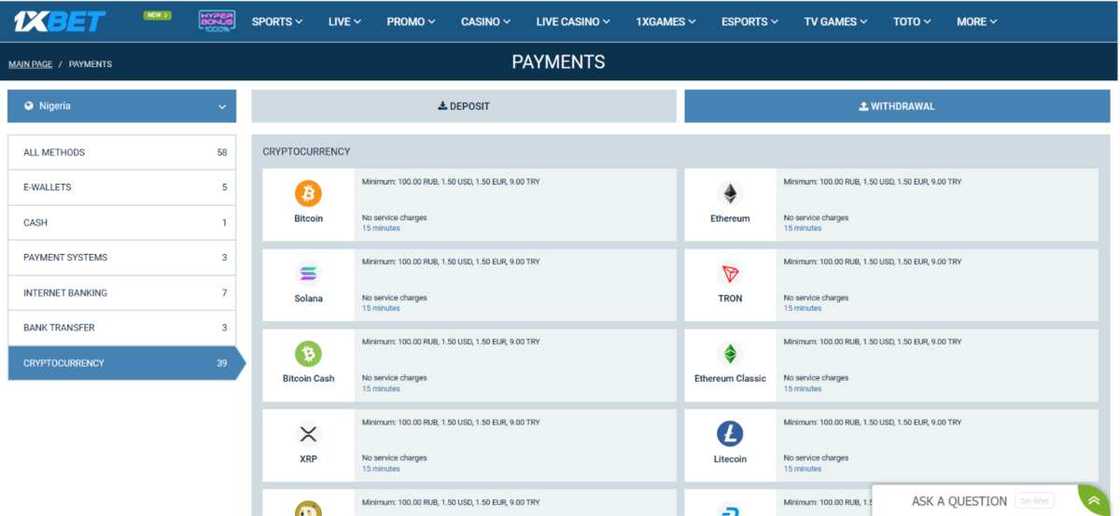Go to MAIN PAGE breadcrumb link

click(31, 64)
